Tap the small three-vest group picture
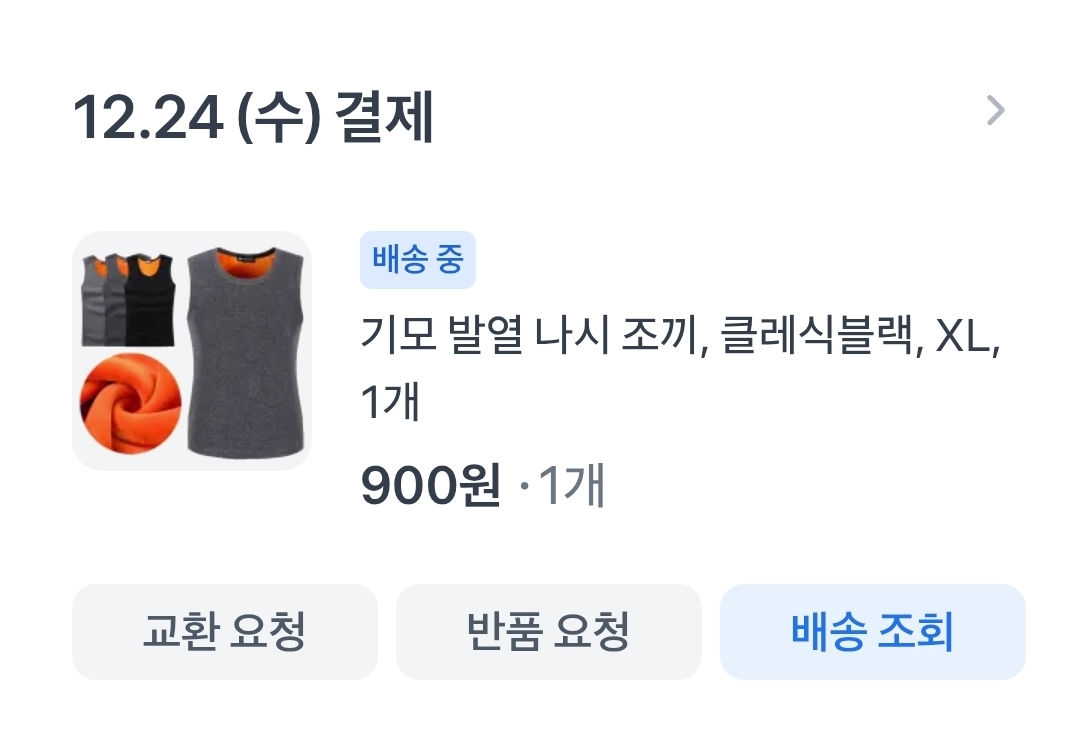Screen dimensions: 1080x736 pos(128,299)
